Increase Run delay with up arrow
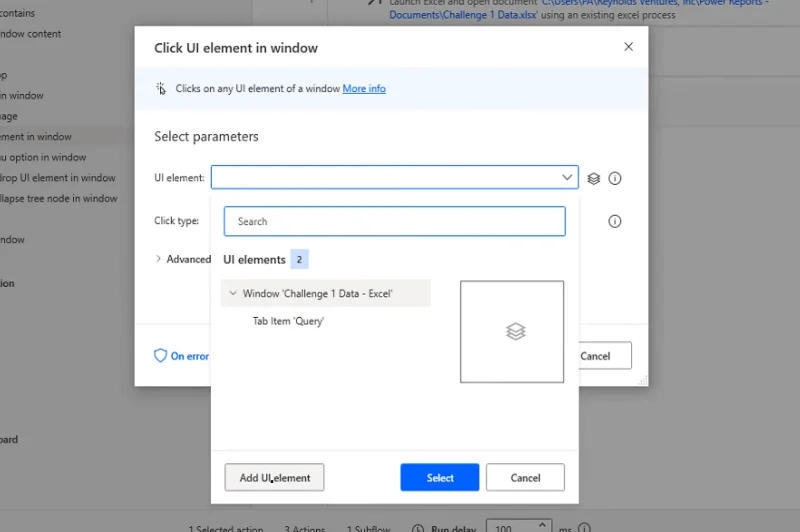Image resolution: width=800 pixels, height=532 pixels. [542, 524]
